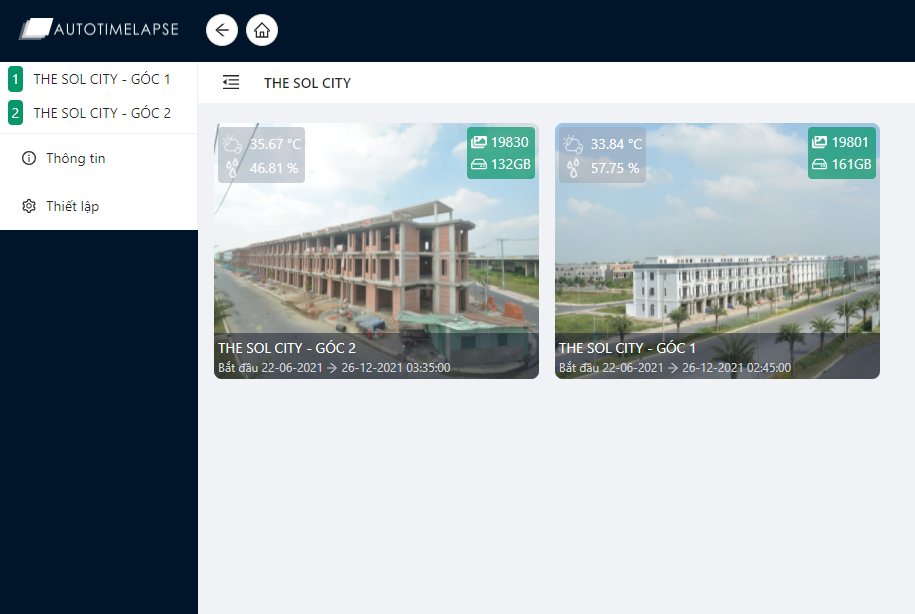The height and width of the screenshot is (614, 915).
Task: Click green number 2 badge in sidebar
Action: [15, 113]
